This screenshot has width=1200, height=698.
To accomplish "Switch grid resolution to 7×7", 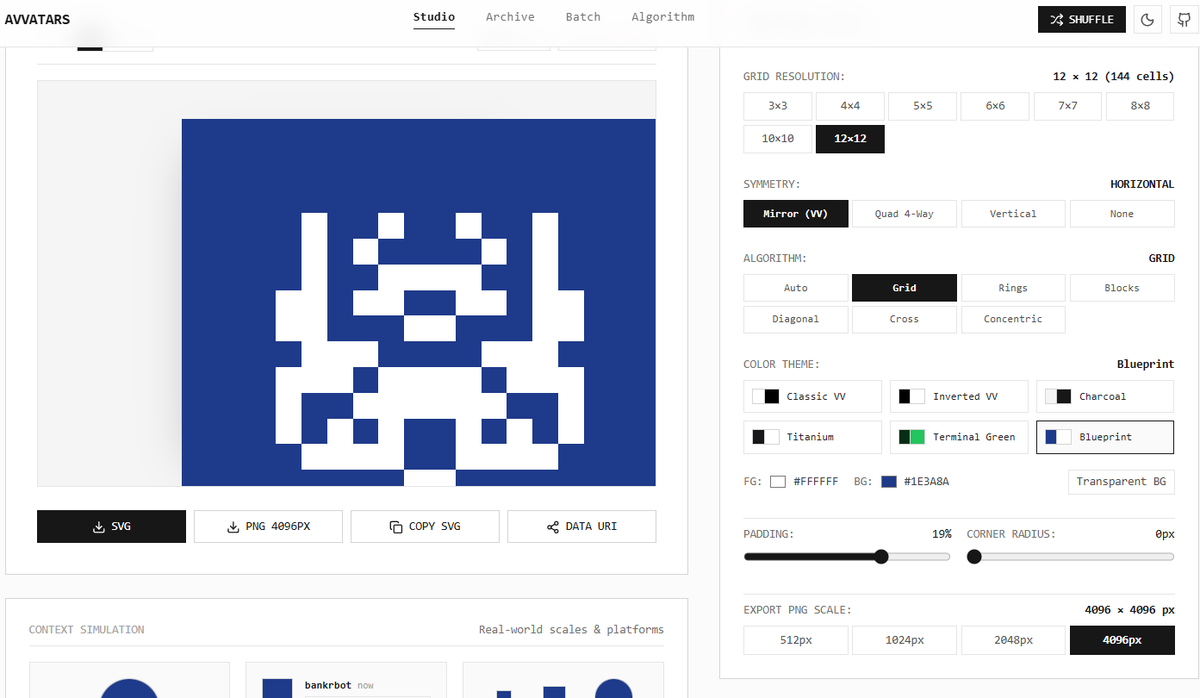I will click(x=1068, y=106).
